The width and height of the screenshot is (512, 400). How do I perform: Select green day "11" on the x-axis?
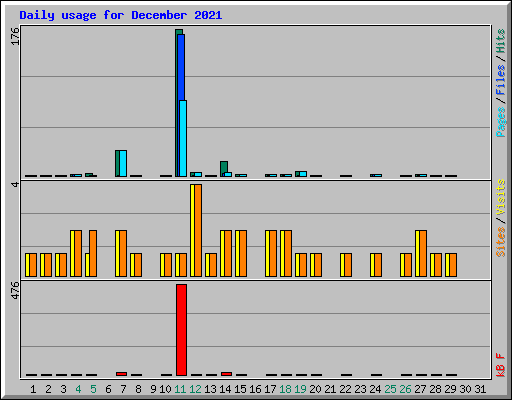pos(180,389)
